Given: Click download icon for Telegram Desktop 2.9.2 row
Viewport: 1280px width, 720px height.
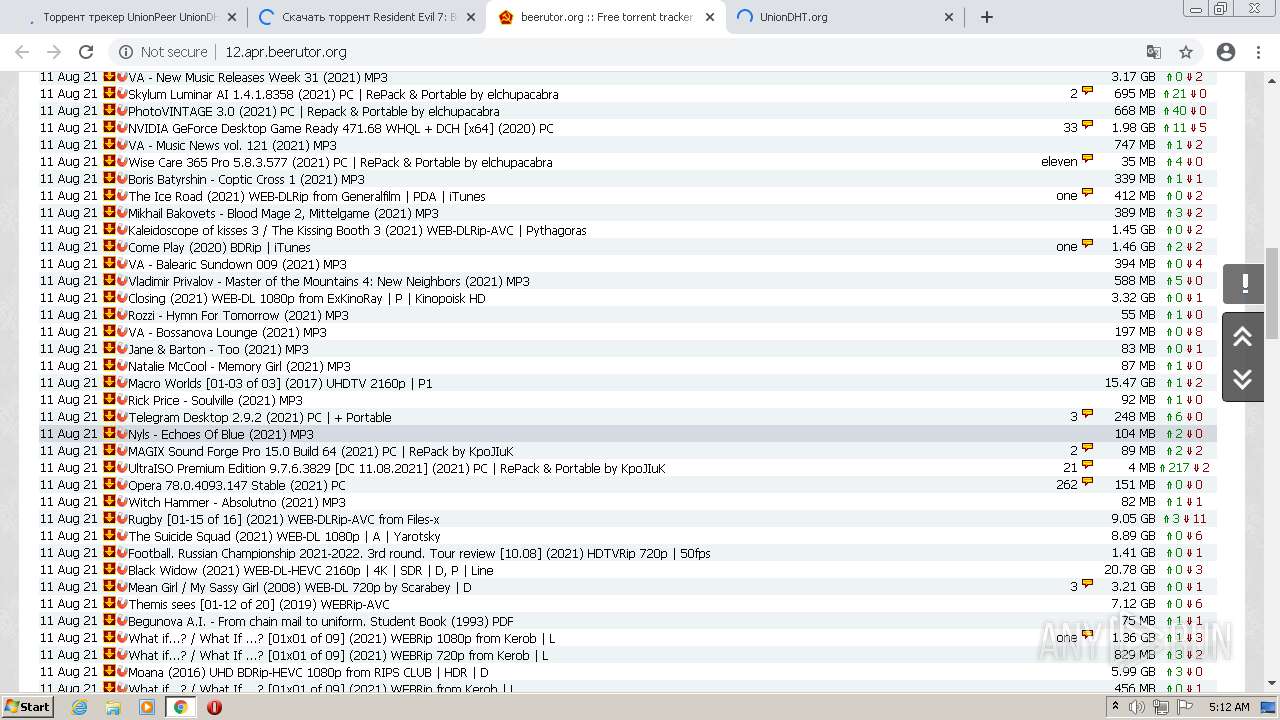Looking at the screenshot, I should click(x=109, y=416).
